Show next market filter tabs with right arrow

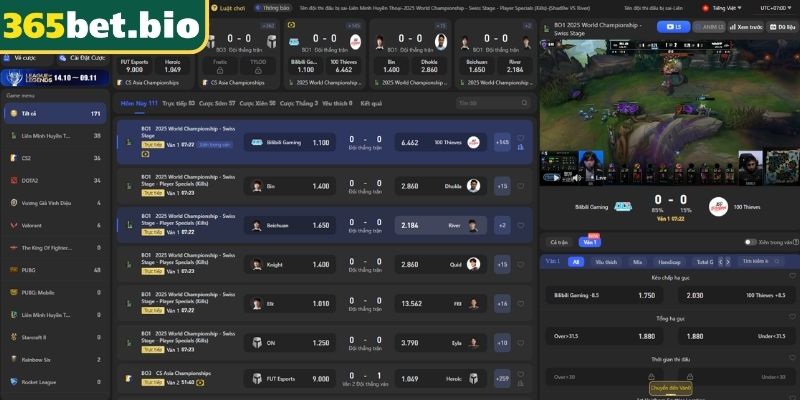(728, 262)
